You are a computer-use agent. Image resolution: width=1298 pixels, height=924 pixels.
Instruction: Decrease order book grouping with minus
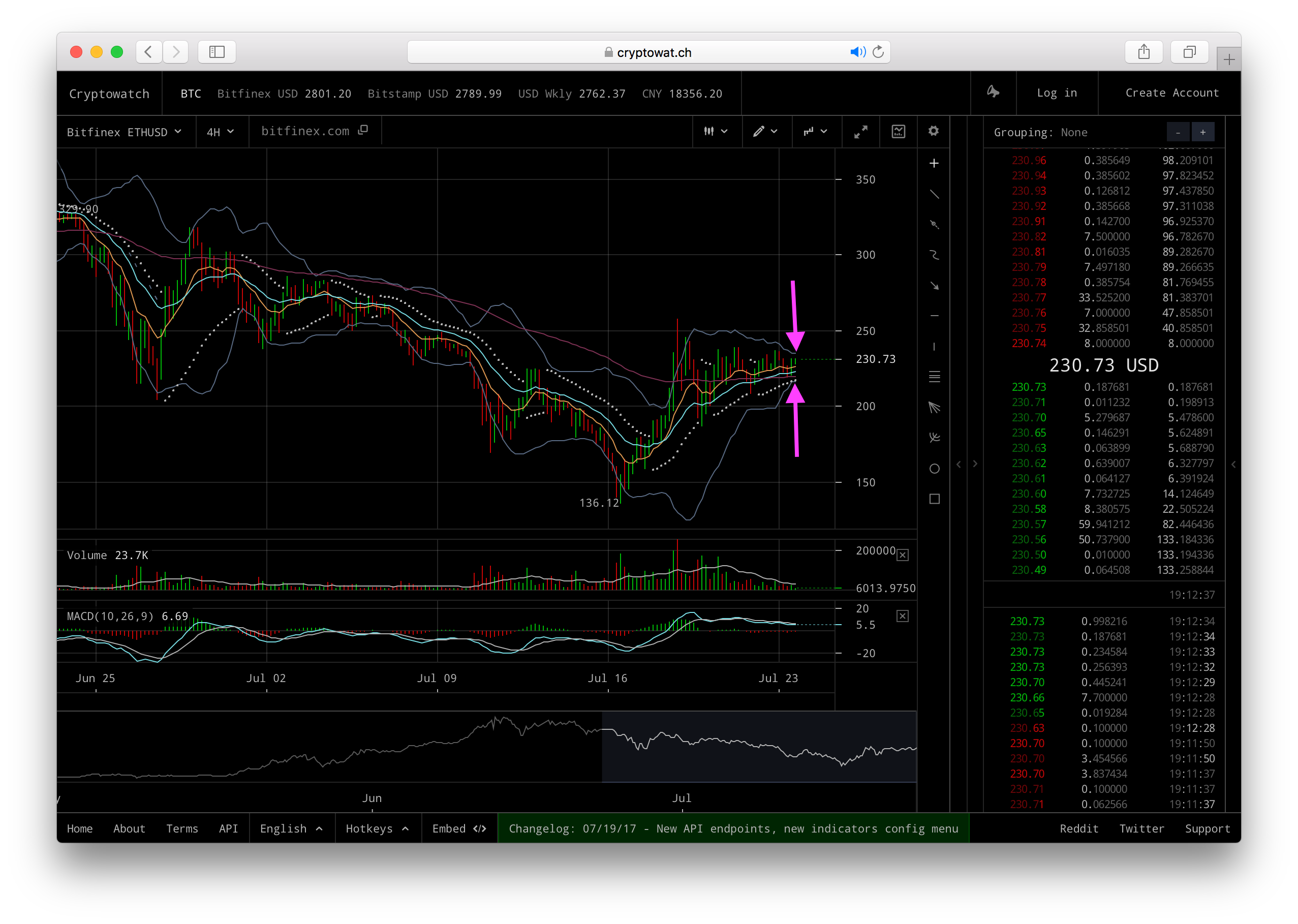point(1178,132)
